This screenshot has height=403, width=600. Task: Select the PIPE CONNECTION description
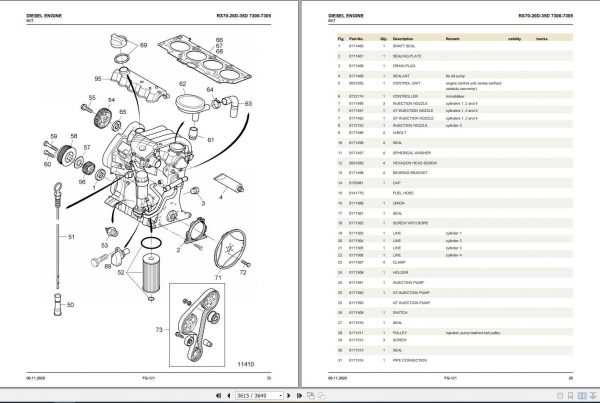[409, 361]
